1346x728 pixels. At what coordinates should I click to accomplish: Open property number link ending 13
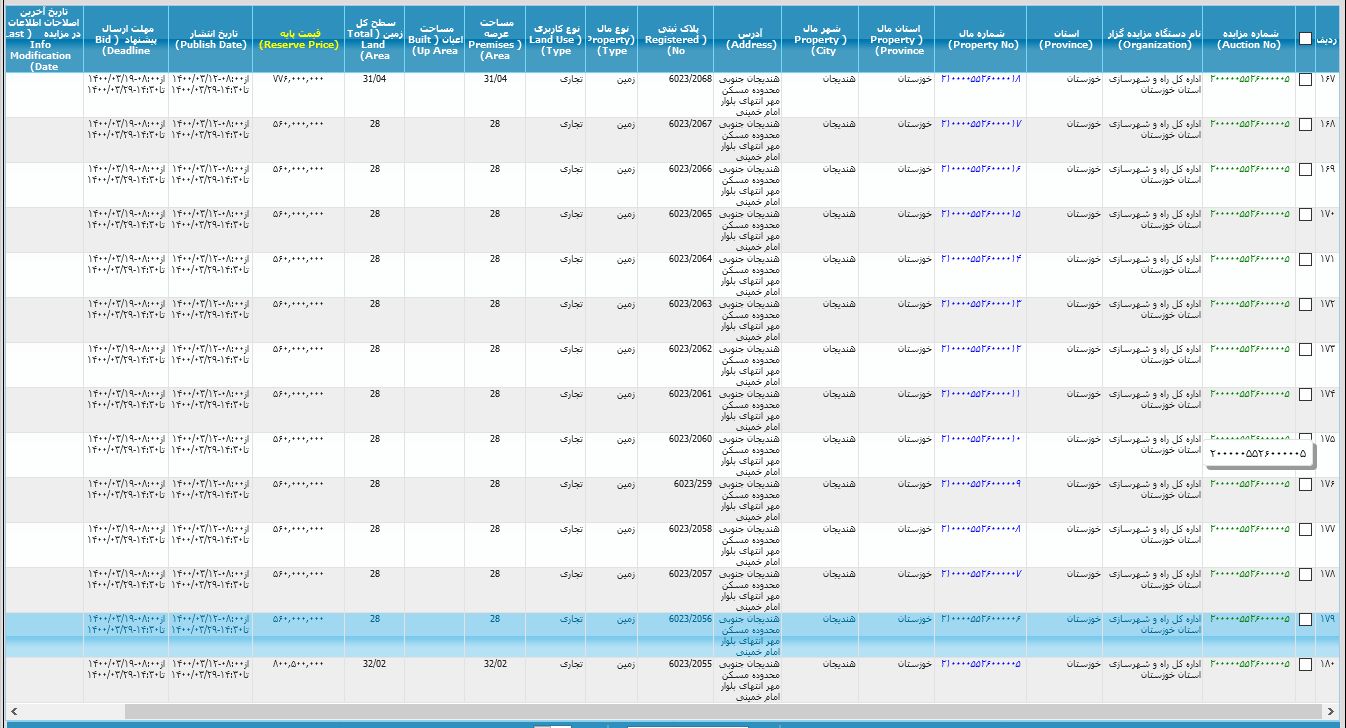[981, 304]
